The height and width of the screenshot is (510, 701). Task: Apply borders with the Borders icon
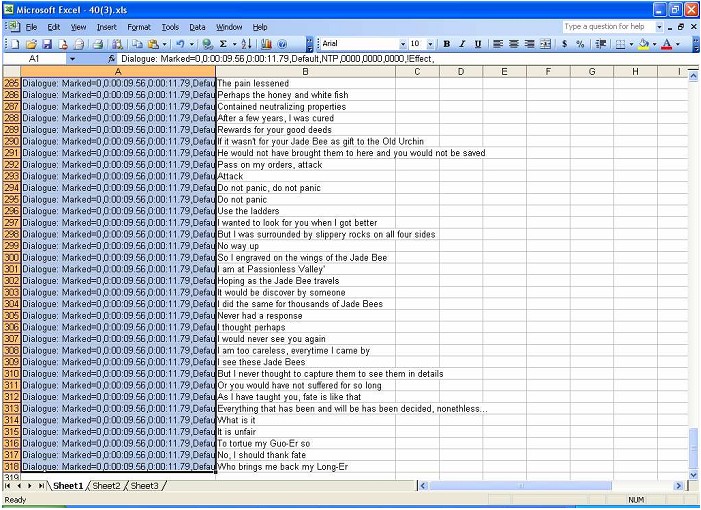coord(621,44)
